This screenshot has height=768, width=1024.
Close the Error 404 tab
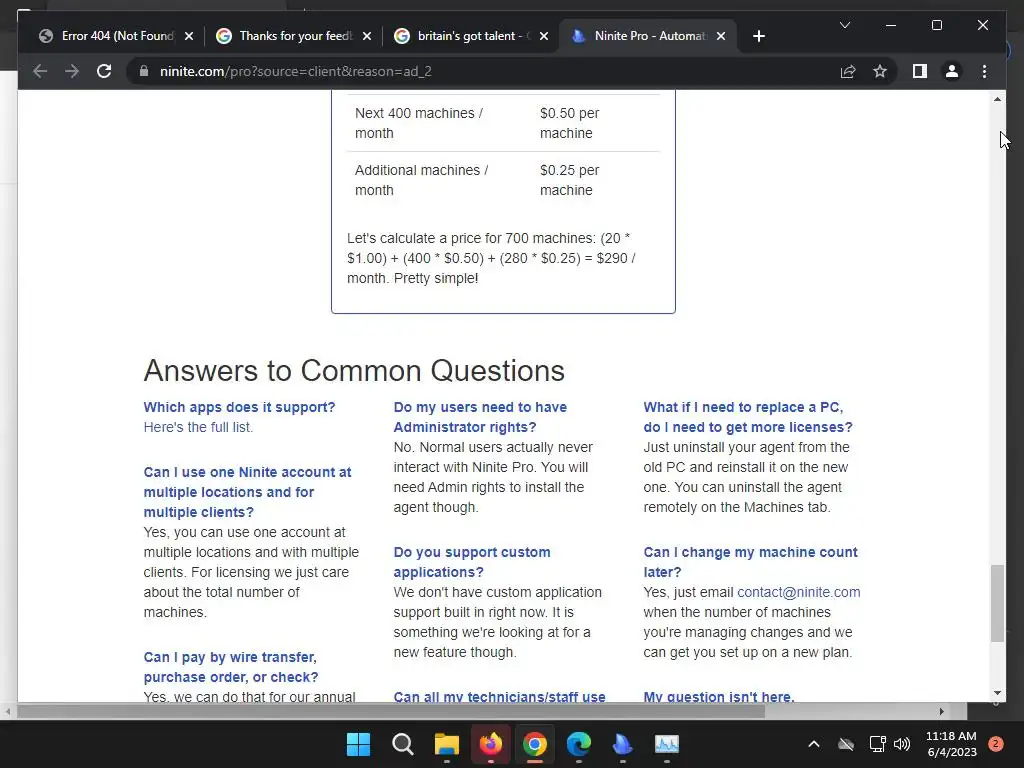189,36
